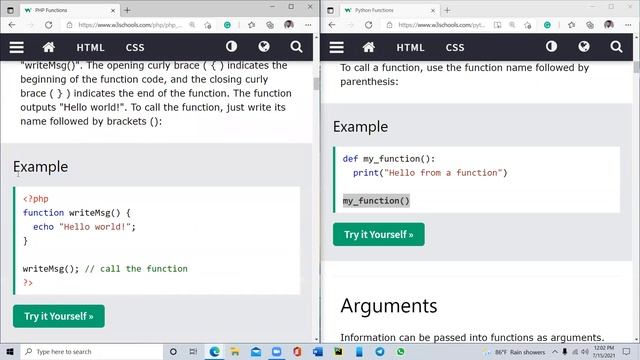This screenshot has width=640, height=360.
Task: Open Favorites in the PHP Functions browser window
Action: (251, 25)
